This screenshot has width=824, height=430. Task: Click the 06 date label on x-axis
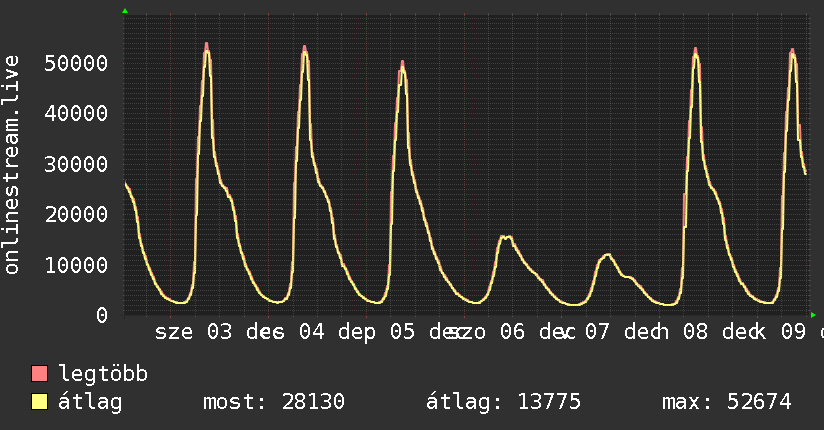tap(512, 332)
